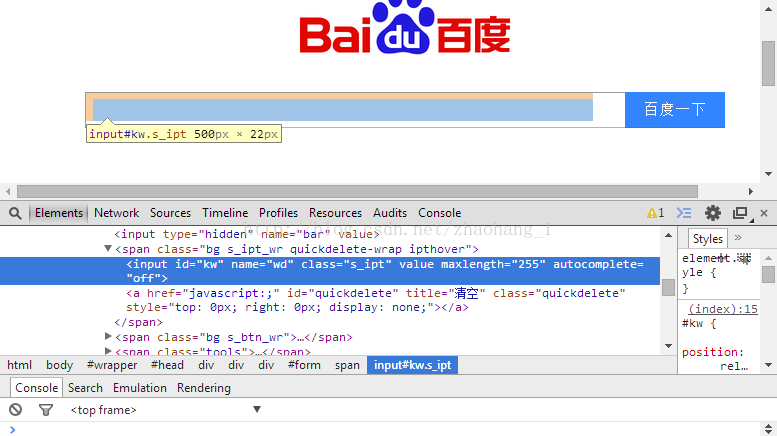Close the DevTools panel

(764, 213)
